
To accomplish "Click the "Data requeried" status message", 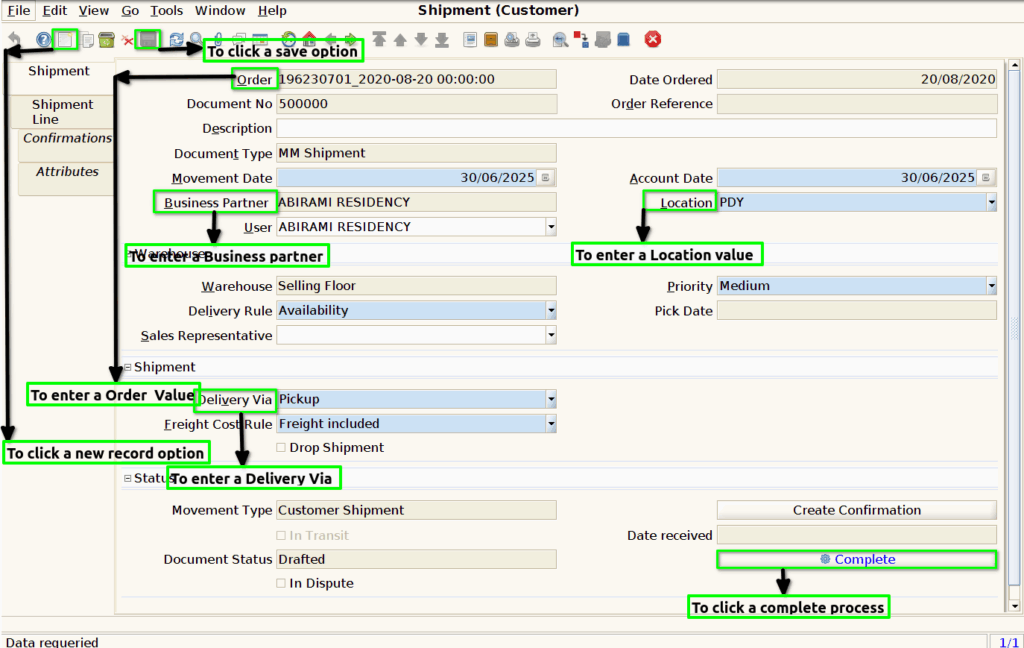I will [x=52, y=642].
